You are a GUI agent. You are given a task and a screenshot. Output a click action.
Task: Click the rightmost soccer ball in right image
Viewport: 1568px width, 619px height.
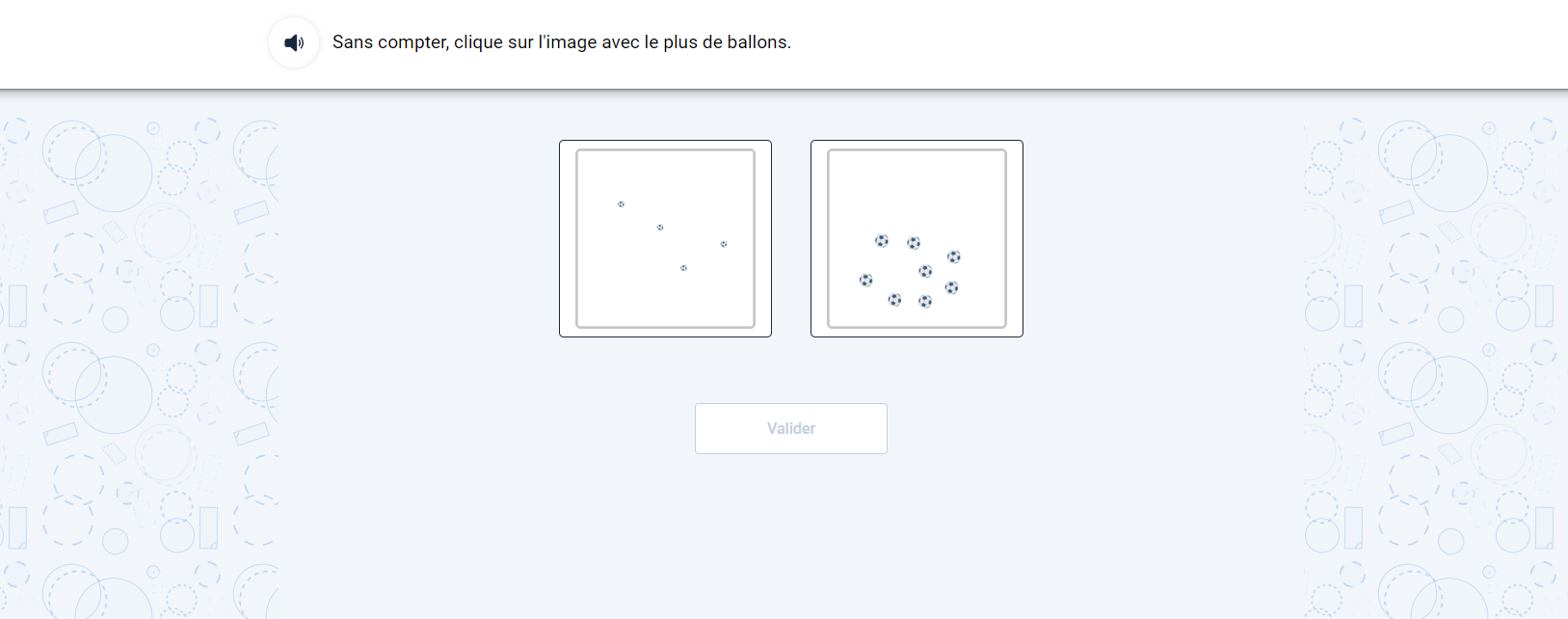954,256
